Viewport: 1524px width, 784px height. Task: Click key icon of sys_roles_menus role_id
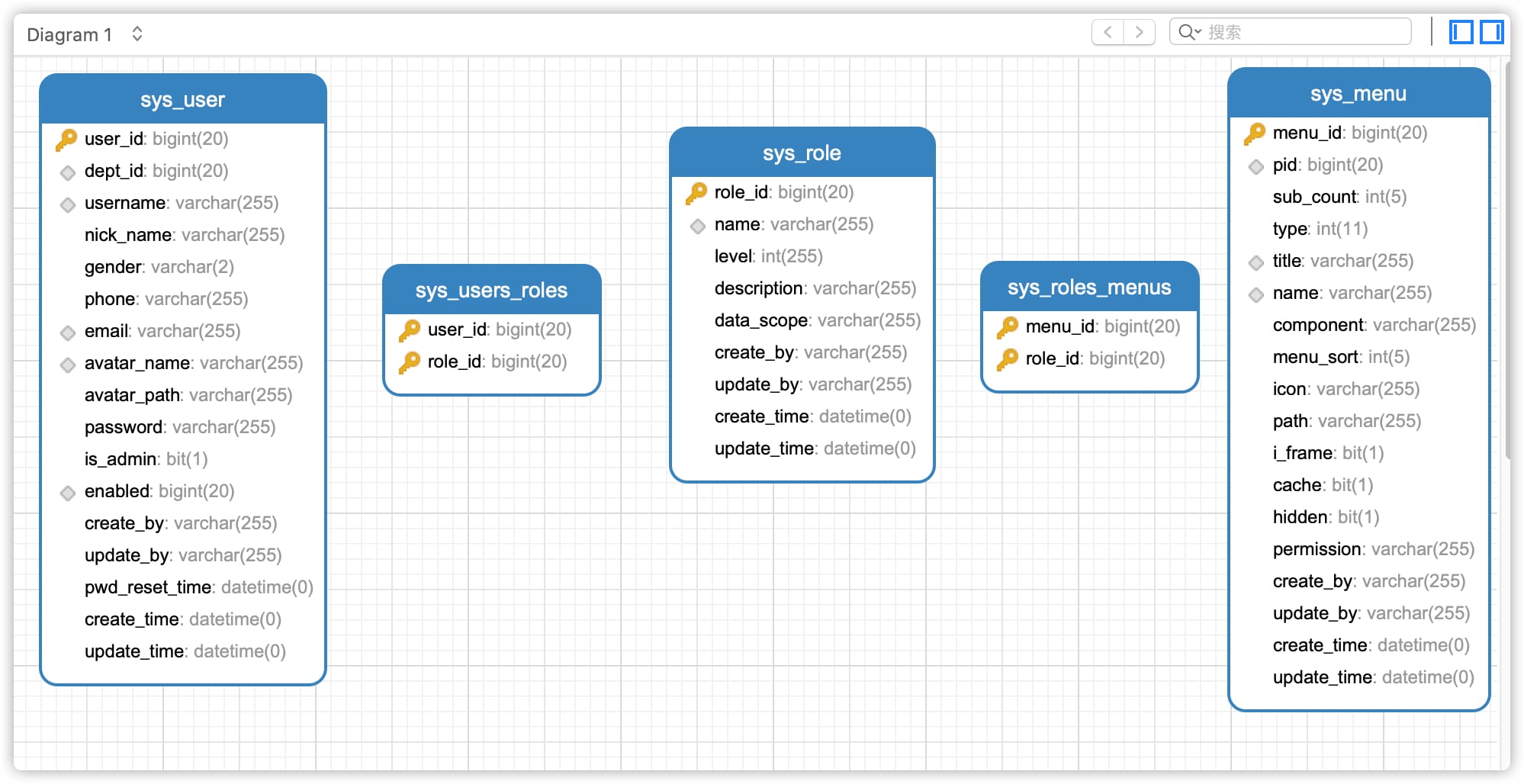[1008, 358]
